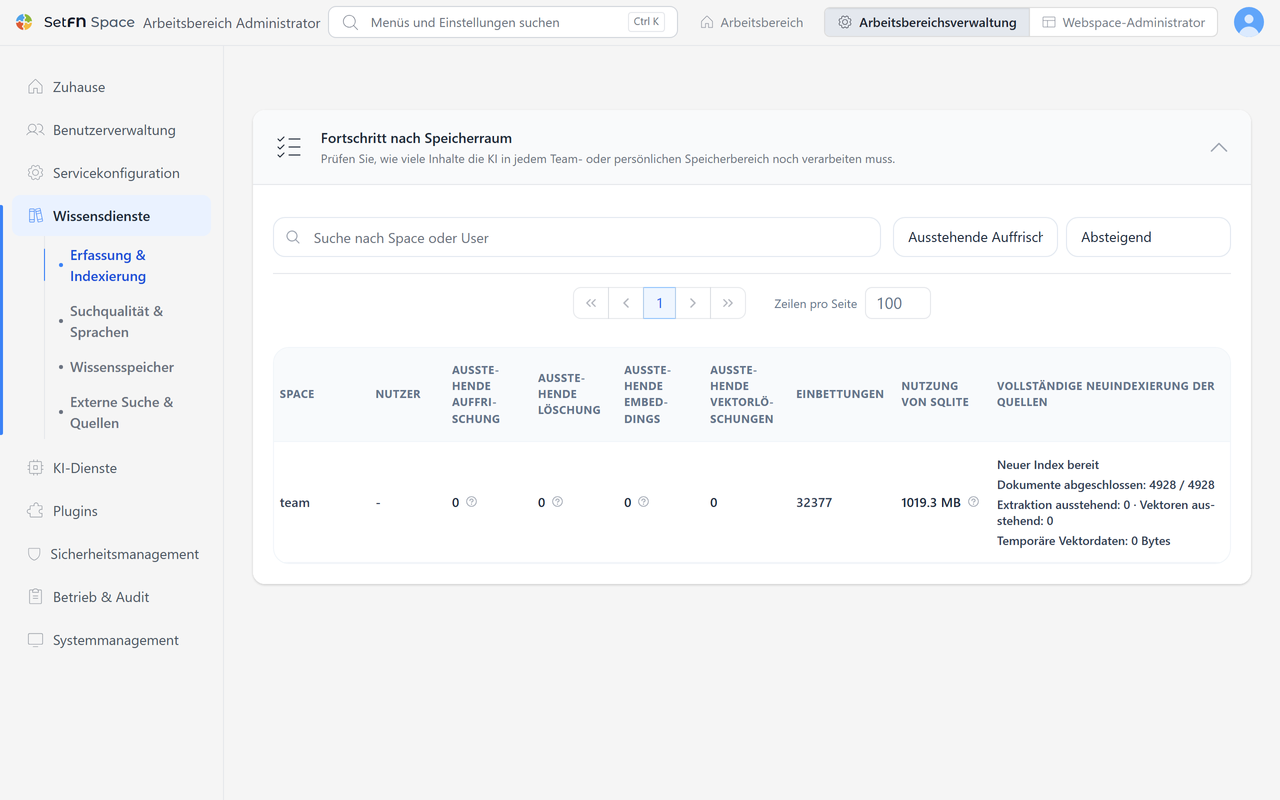Click the Benutzerverwaltung users icon
The width and height of the screenshot is (1280, 800).
35,130
